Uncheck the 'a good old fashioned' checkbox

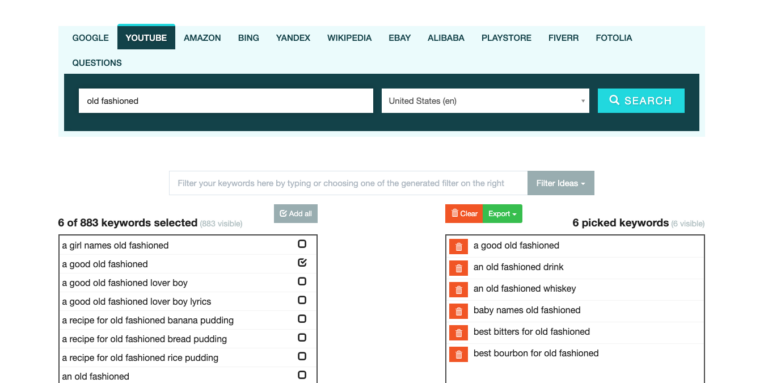click(302, 263)
